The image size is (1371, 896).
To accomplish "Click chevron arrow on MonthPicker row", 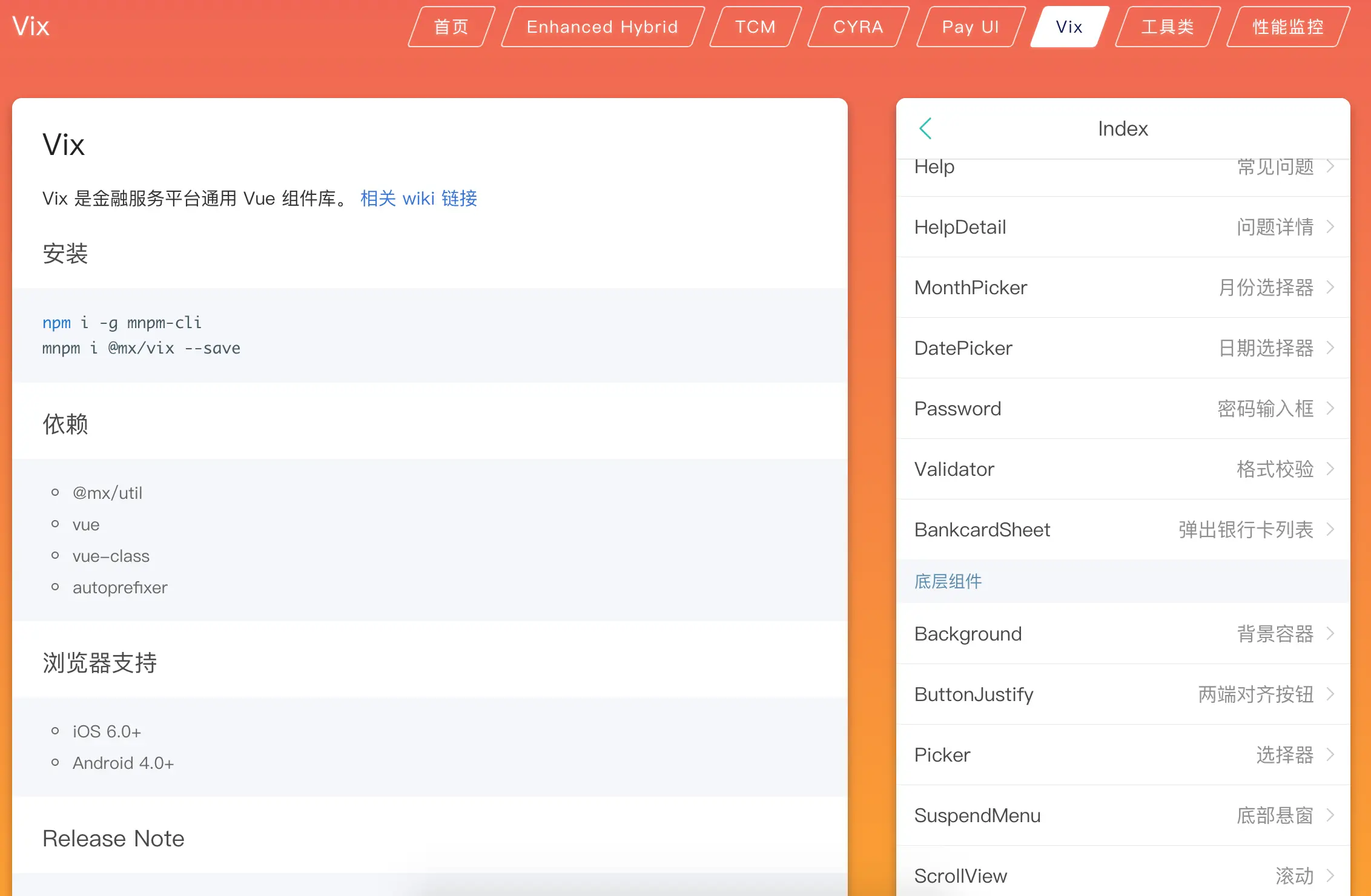I will click(x=1330, y=288).
